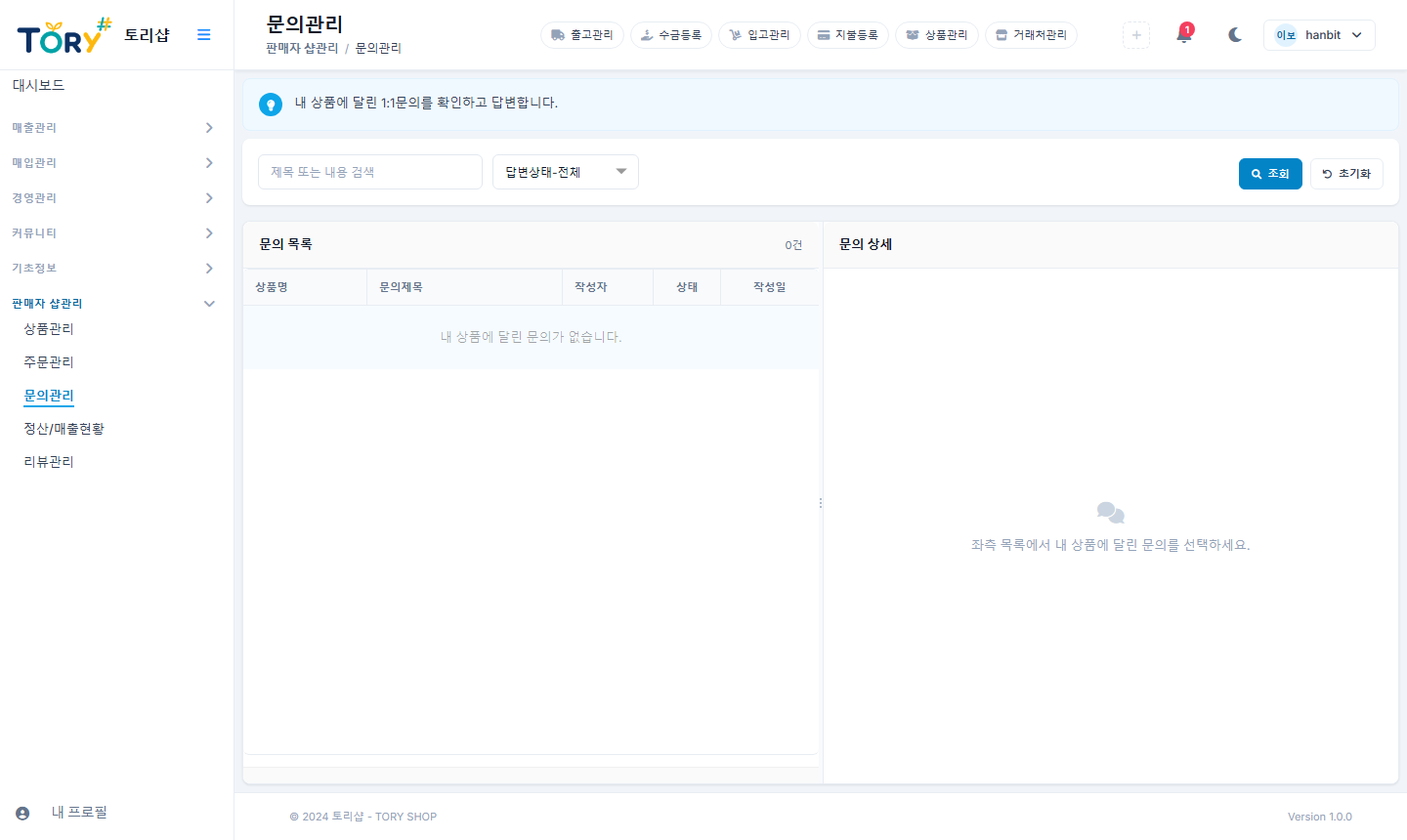Open the 출고관리 shortcut in top bar
The image size is (1407, 840).
582,35
